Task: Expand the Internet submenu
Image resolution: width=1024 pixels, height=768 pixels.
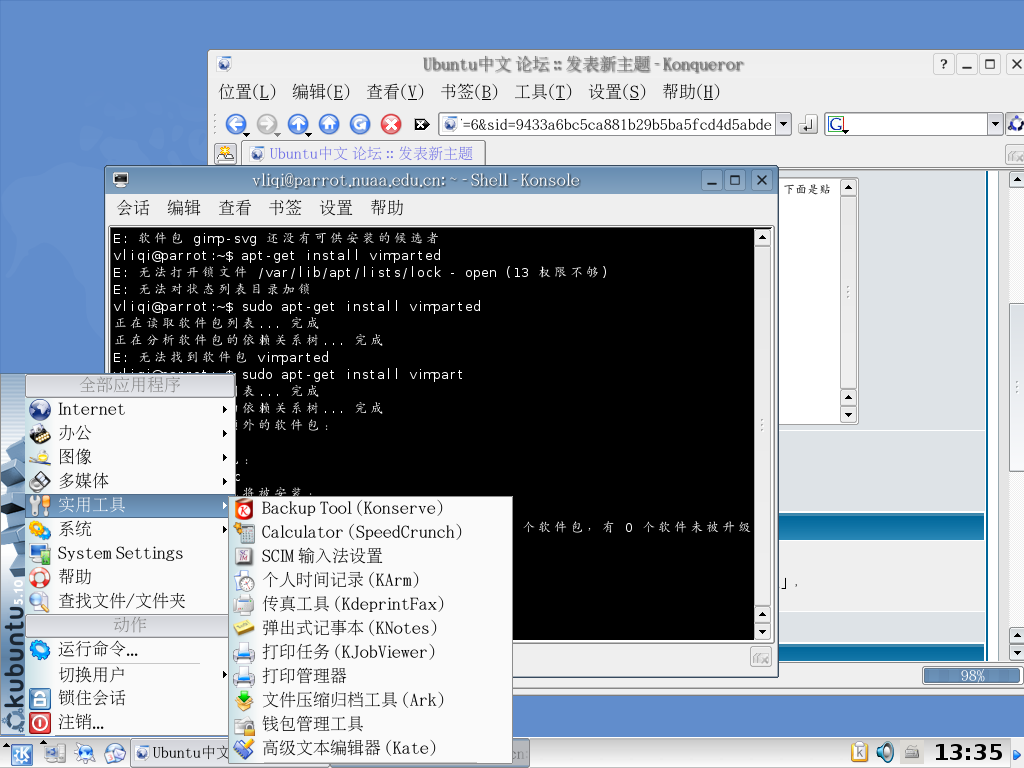Action: point(129,409)
